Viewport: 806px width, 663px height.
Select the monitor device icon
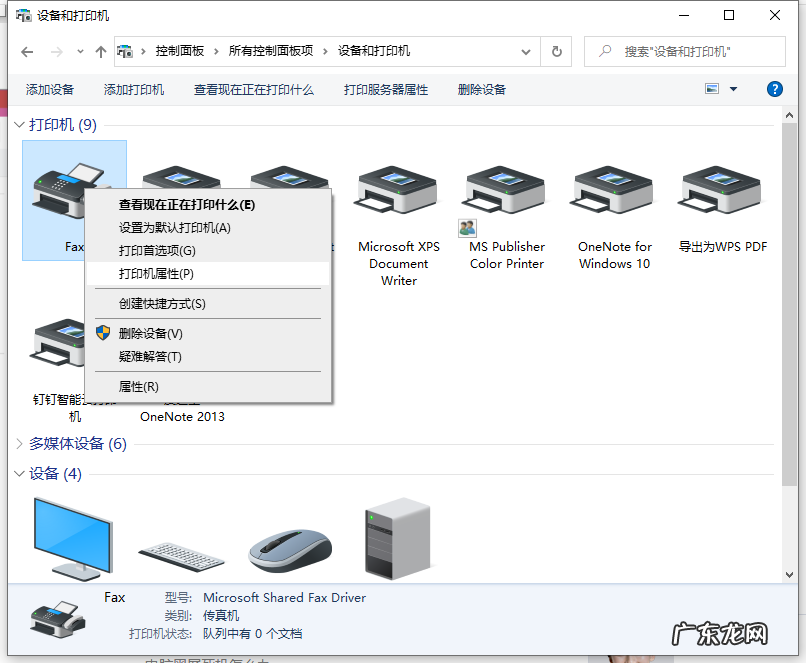point(74,535)
